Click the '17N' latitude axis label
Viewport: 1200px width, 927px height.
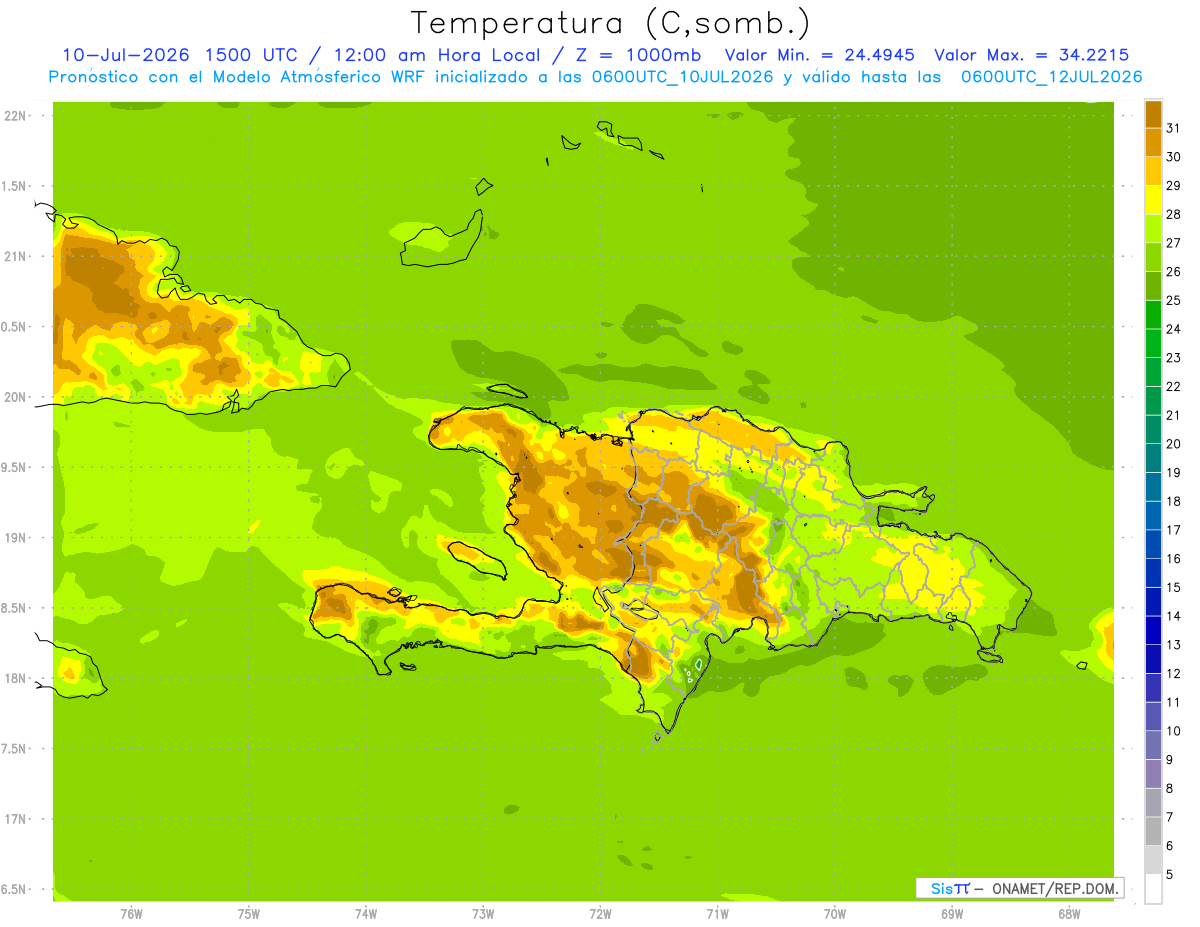[x=16, y=819]
